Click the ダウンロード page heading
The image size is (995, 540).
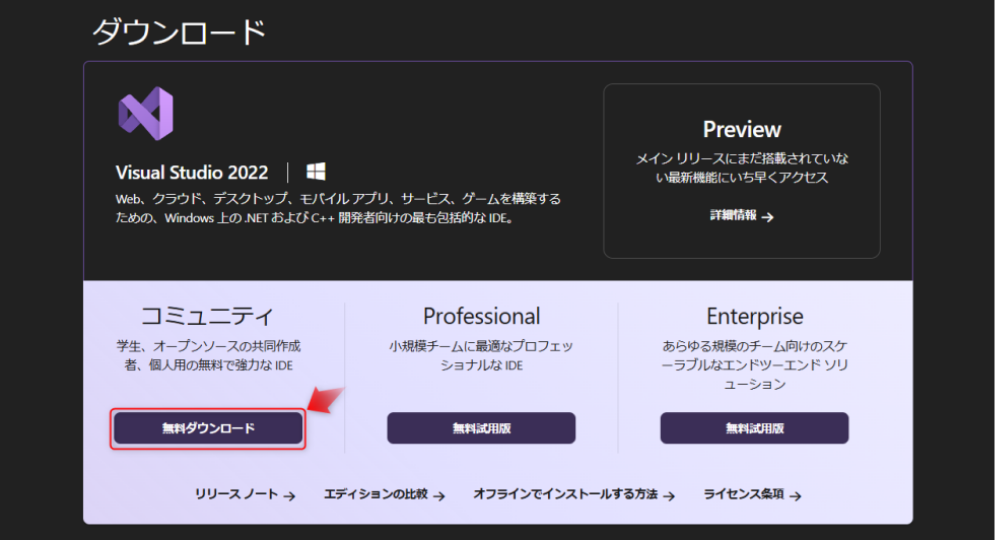click(179, 32)
